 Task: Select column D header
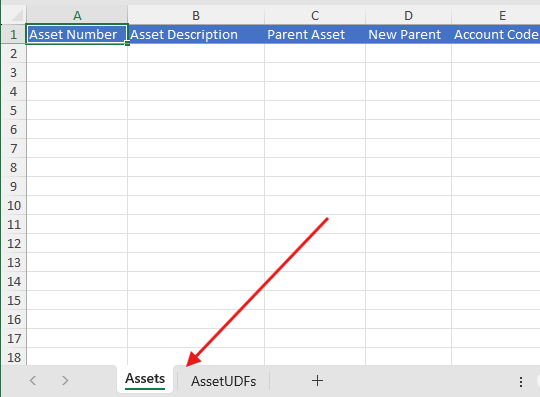408,15
